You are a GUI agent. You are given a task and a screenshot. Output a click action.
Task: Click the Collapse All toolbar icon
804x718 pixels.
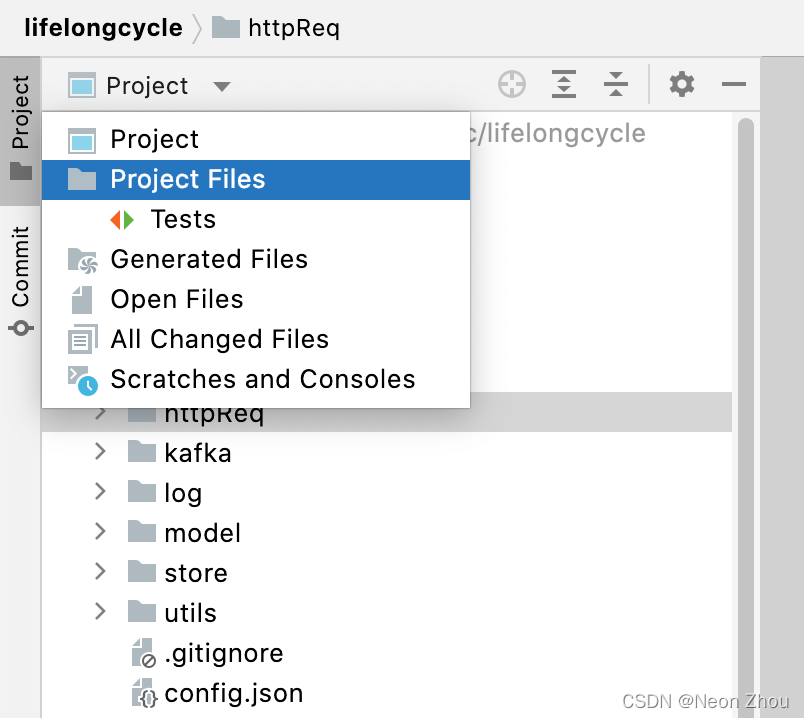[616, 85]
